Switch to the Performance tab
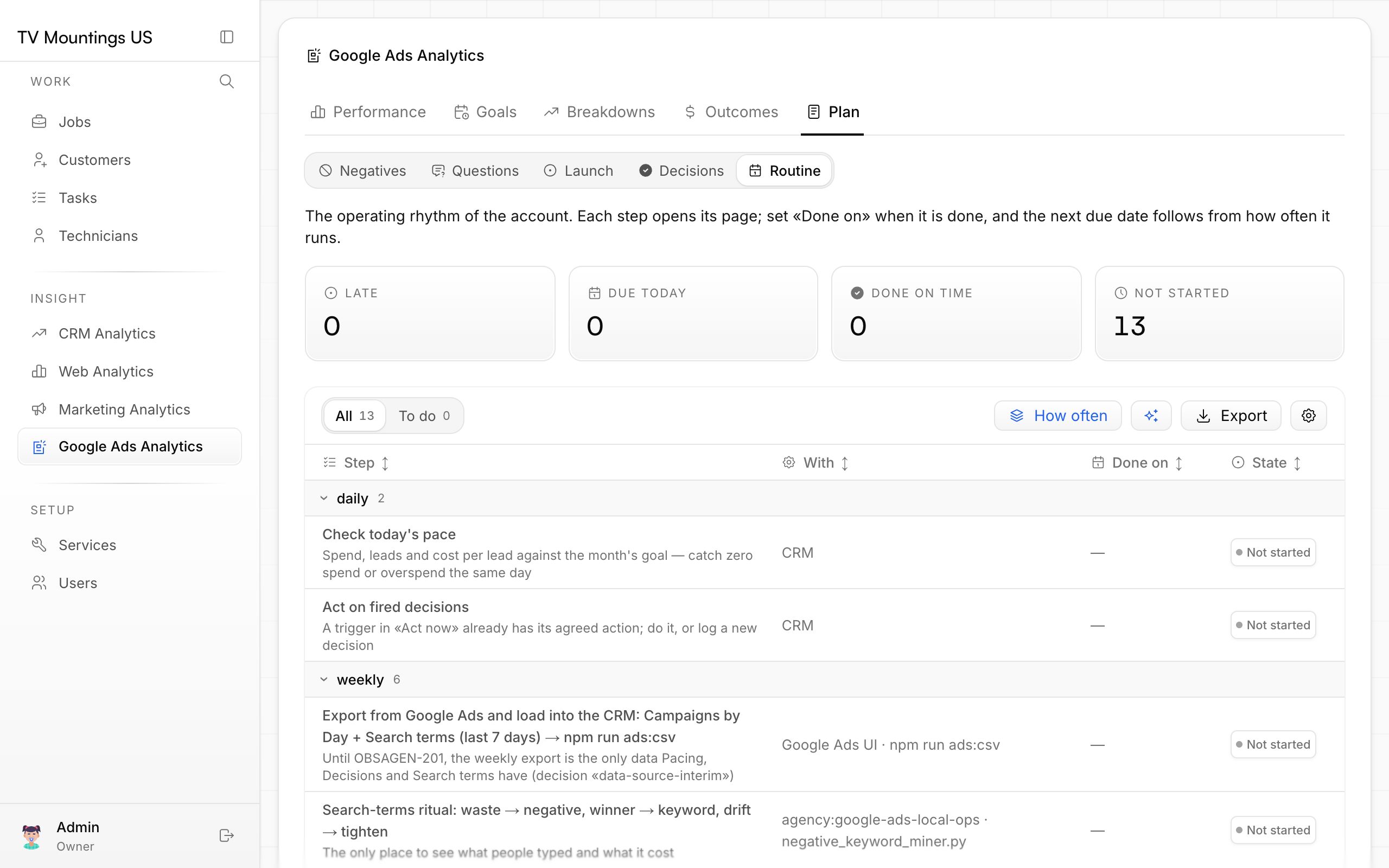Viewport: 1389px width, 868px height. point(368,112)
